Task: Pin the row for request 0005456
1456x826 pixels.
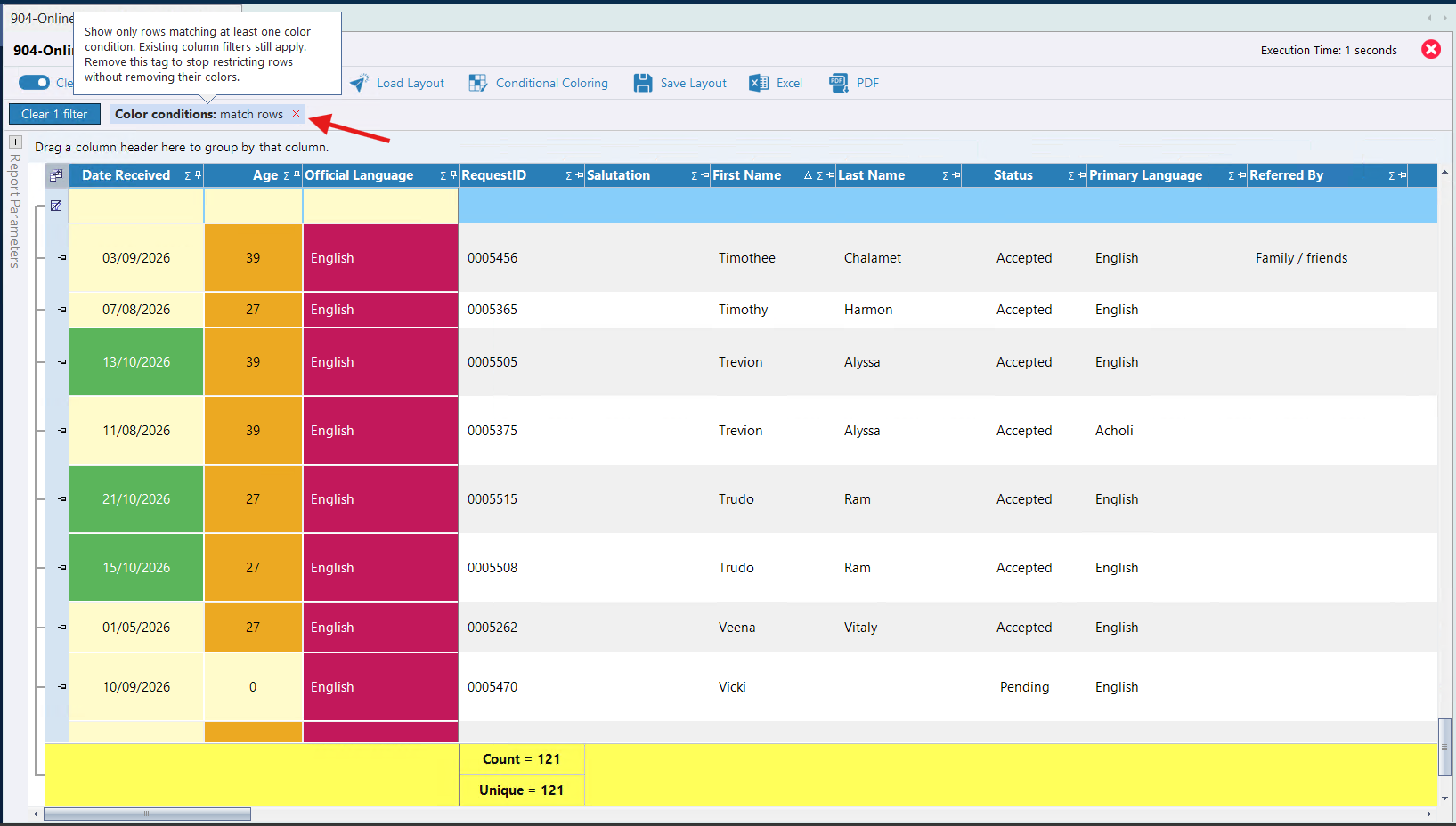Action: [x=62, y=258]
